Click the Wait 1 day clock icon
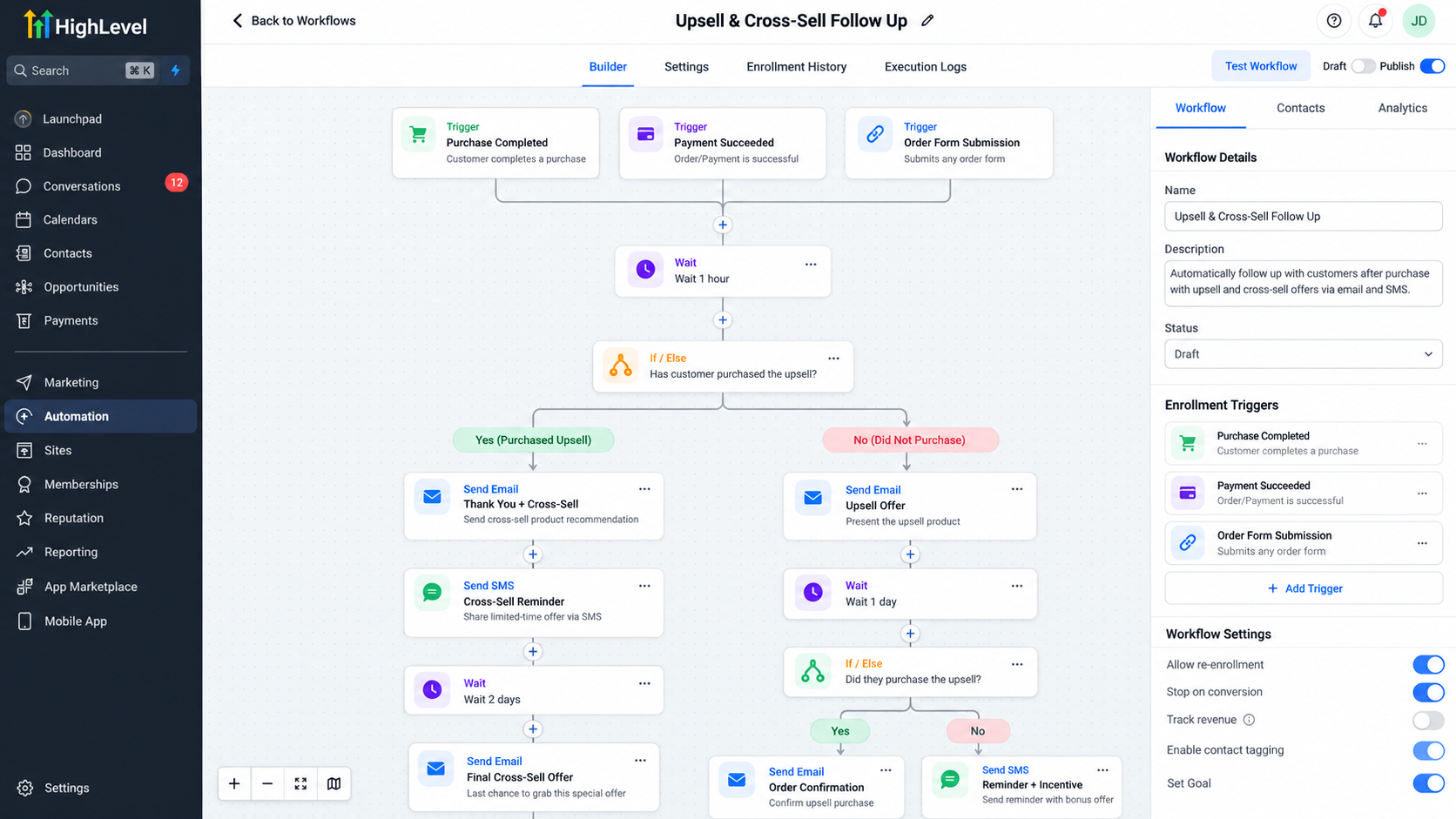 point(812,593)
